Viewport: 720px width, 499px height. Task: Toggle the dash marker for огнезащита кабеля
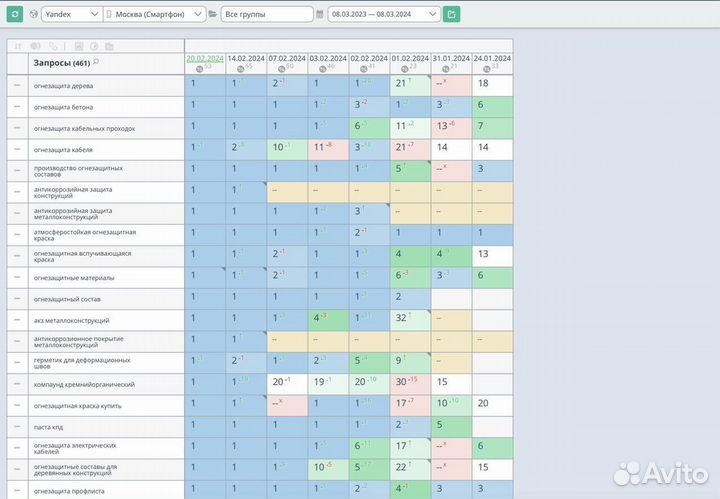[x=16, y=149]
